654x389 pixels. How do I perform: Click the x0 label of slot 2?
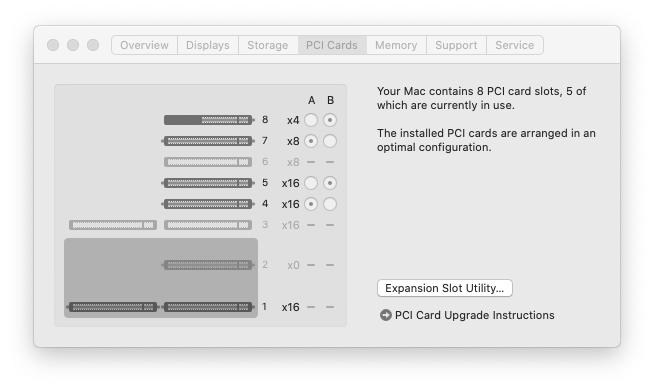(293, 265)
